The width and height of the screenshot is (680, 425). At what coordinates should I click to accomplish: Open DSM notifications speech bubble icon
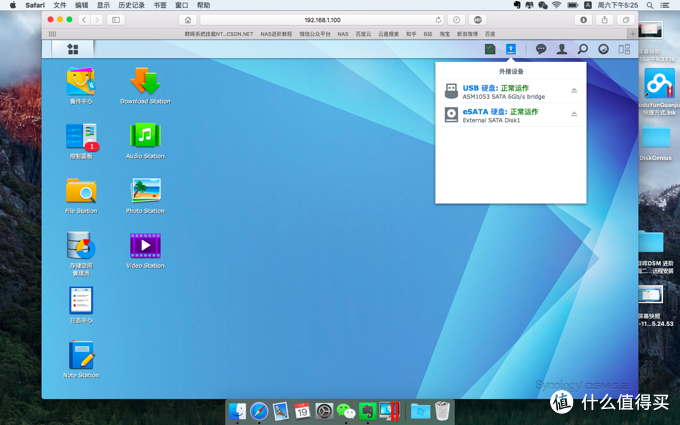point(541,49)
